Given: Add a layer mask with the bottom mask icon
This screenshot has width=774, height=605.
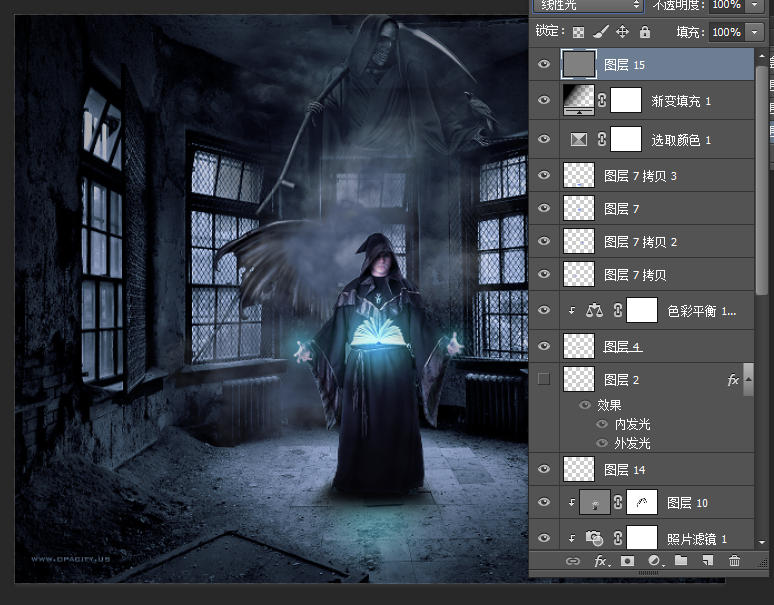Looking at the screenshot, I should click(x=628, y=561).
